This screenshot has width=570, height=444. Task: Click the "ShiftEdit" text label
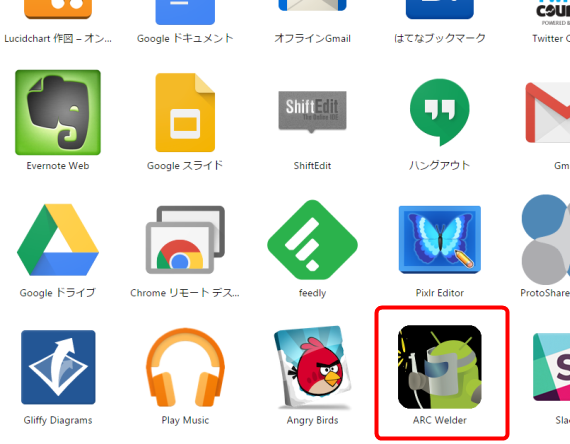coord(312,166)
